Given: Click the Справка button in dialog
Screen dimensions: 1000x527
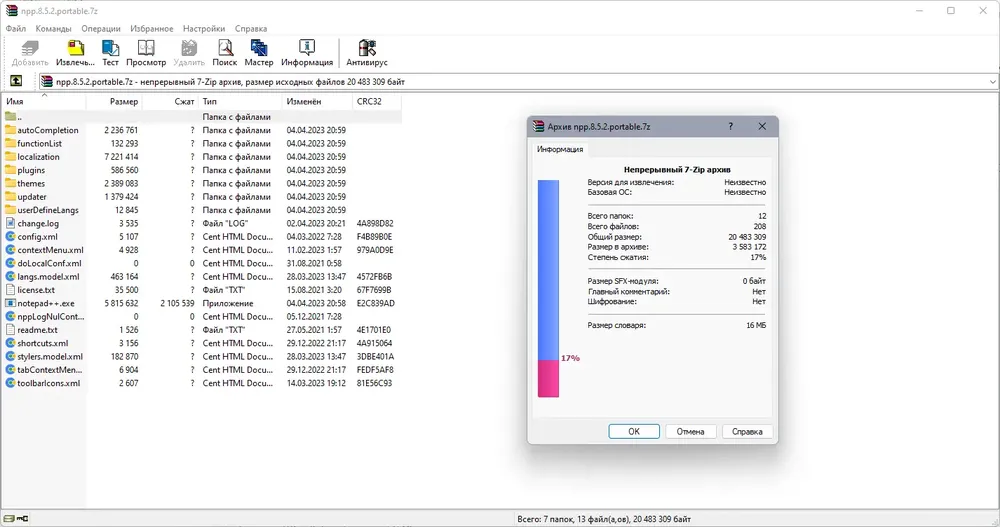Looking at the screenshot, I should click(x=747, y=432).
